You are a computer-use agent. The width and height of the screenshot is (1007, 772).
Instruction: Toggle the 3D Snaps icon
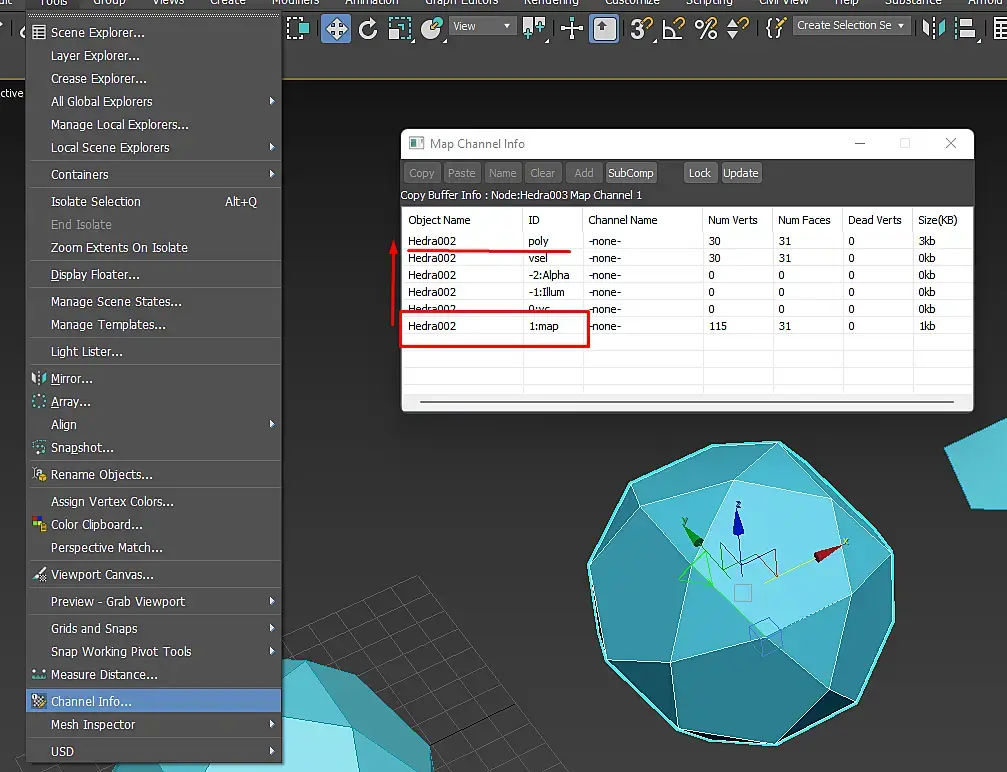pyautogui.click(x=641, y=29)
